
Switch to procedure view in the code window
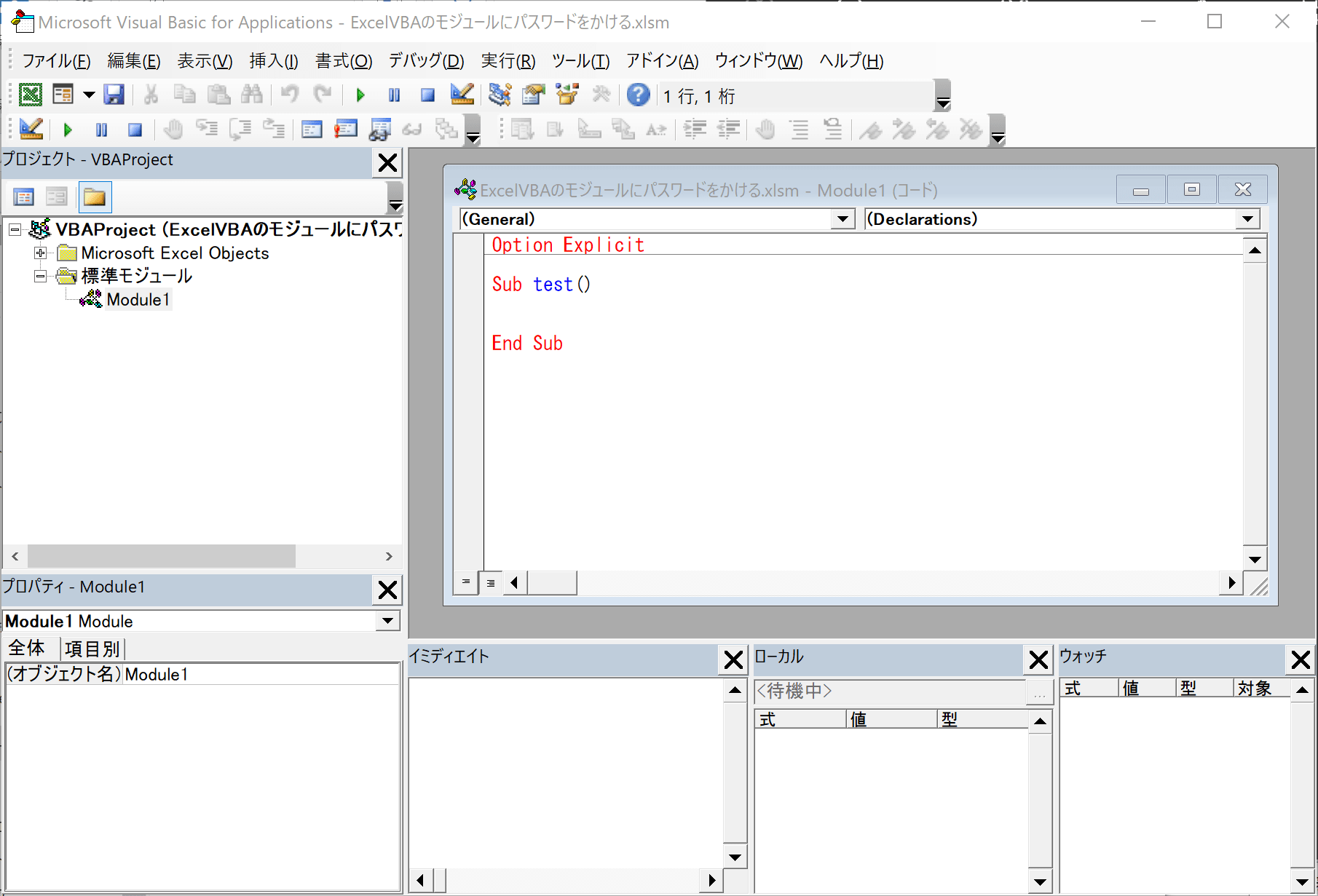tap(466, 582)
